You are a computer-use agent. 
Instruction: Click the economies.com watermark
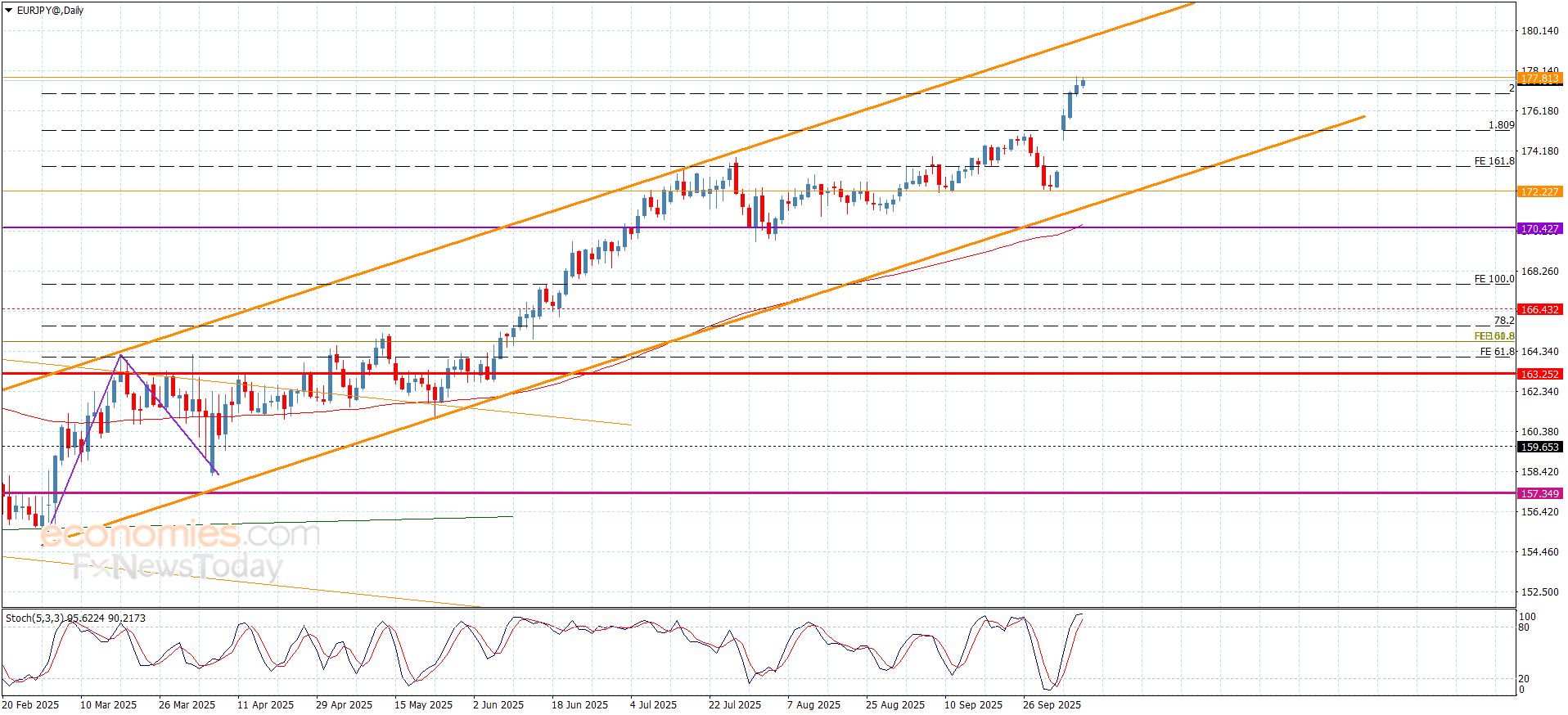[x=180, y=534]
